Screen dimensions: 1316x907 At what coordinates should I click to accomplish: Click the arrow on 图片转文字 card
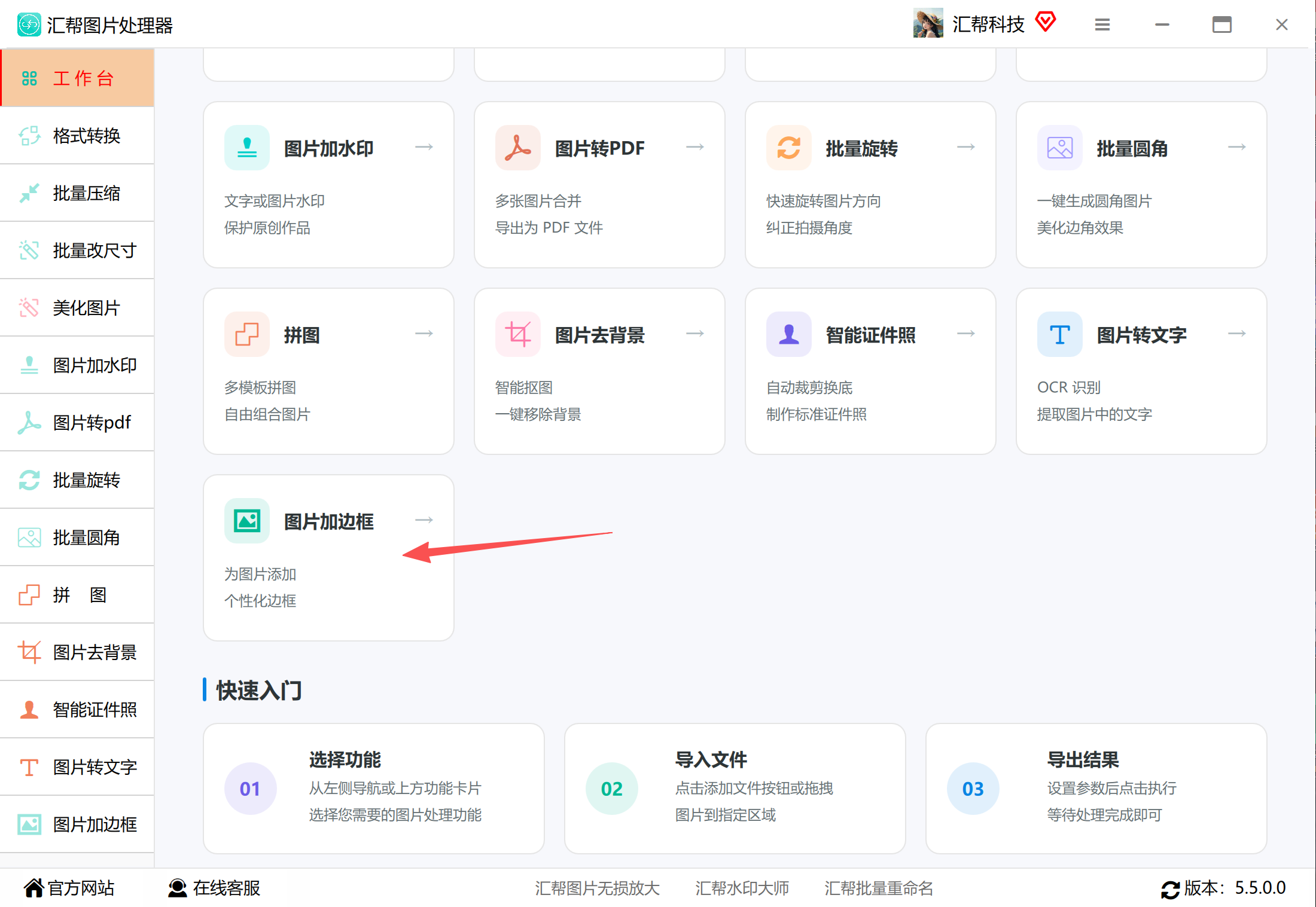coord(1237,334)
